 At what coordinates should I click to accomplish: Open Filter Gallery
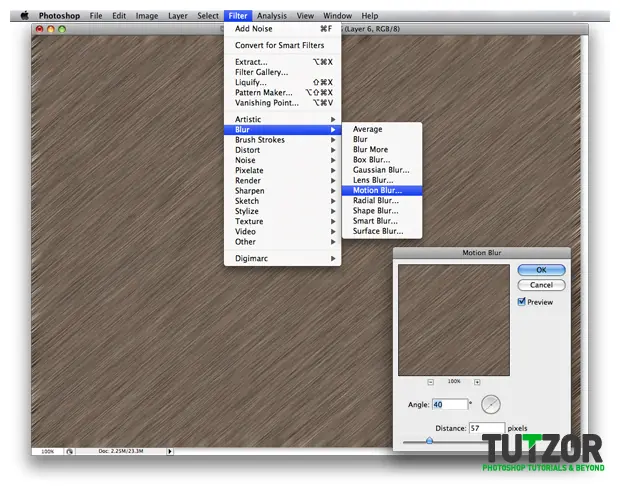coord(282,72)
